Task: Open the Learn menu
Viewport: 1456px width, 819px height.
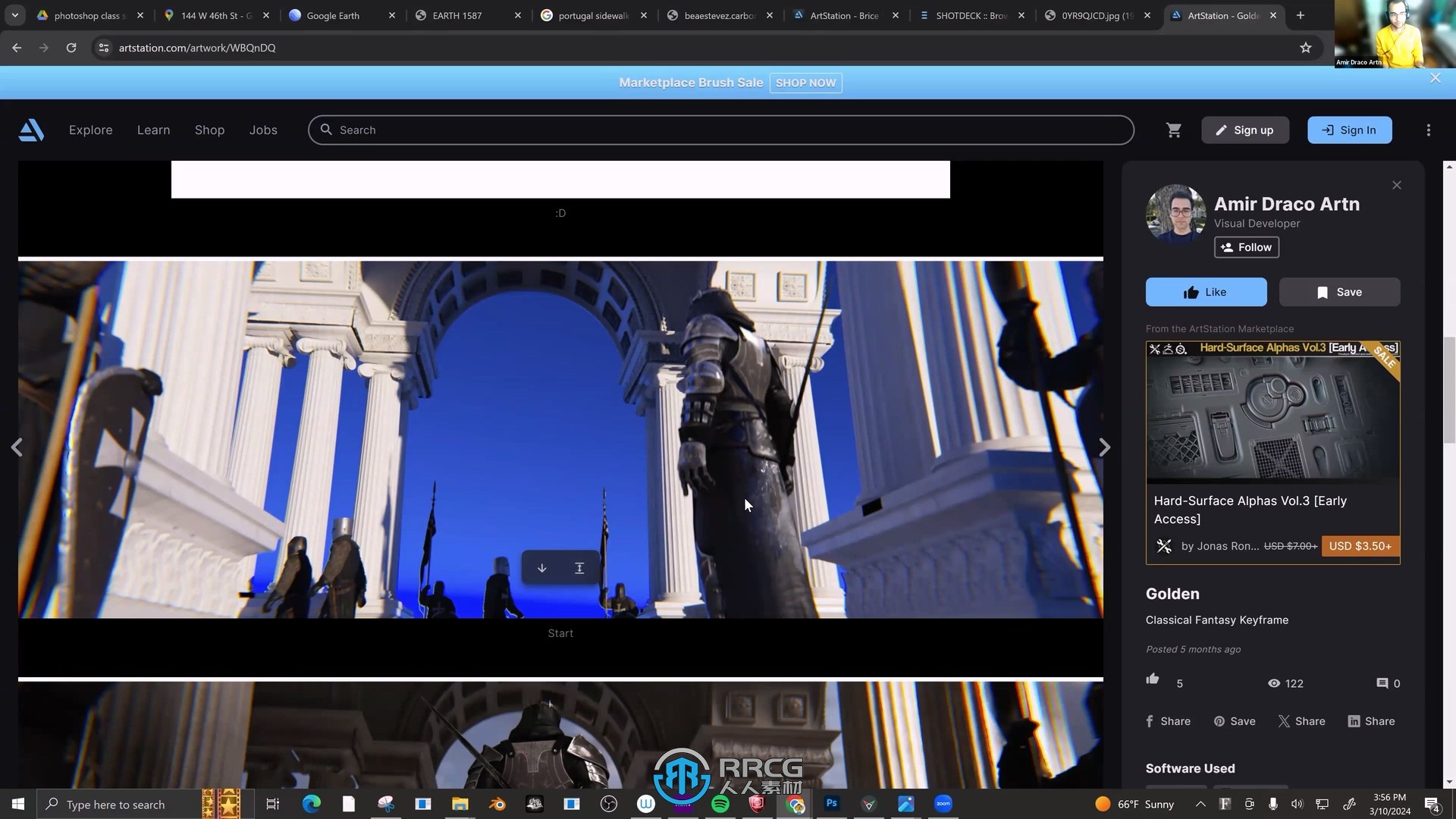Action: (x=153, y=130)
